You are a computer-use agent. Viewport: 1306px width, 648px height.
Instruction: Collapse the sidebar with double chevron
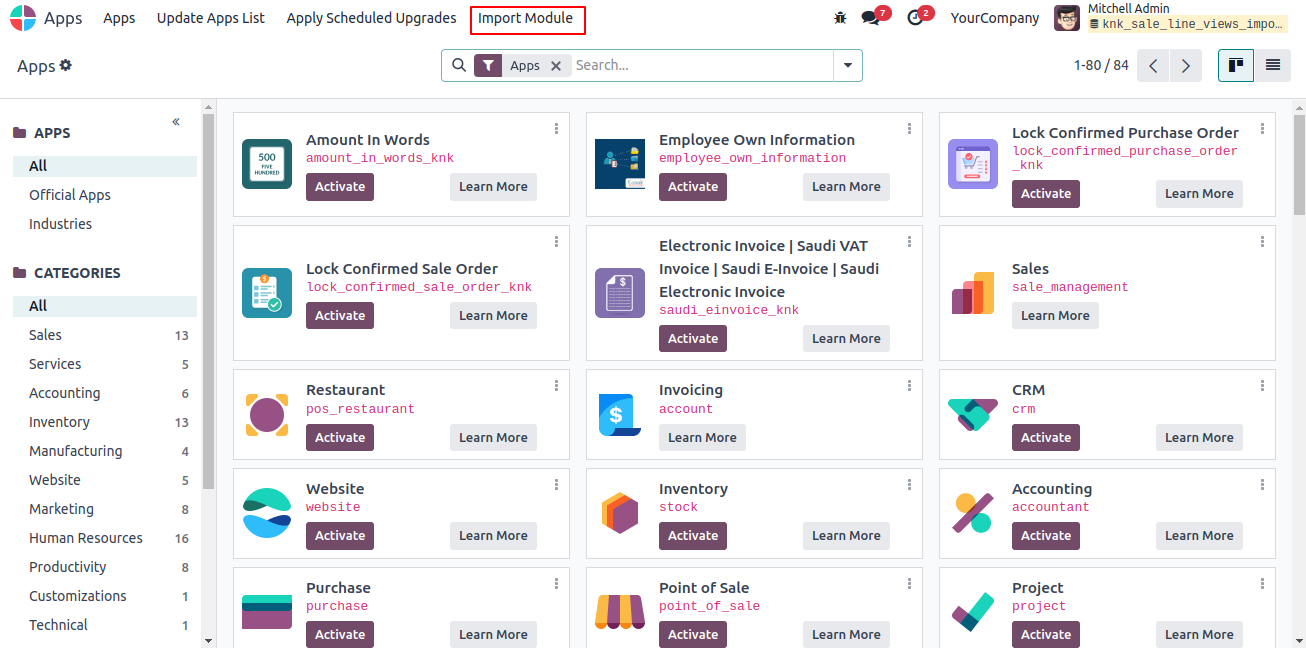coord(176,122)
